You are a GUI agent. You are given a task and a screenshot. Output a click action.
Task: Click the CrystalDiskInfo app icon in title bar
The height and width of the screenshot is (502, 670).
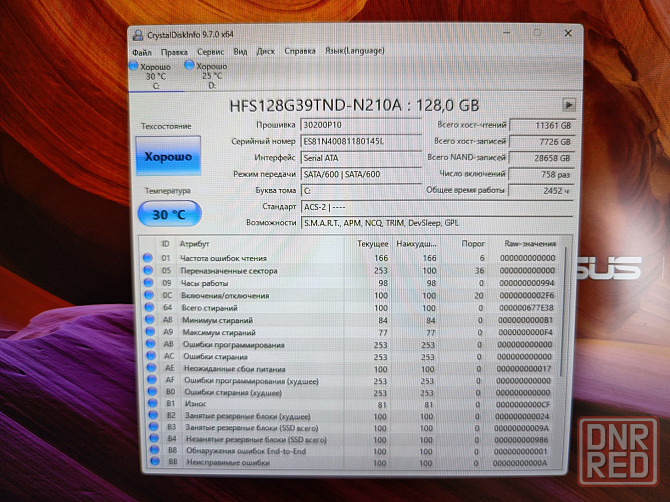coord(138,36)
